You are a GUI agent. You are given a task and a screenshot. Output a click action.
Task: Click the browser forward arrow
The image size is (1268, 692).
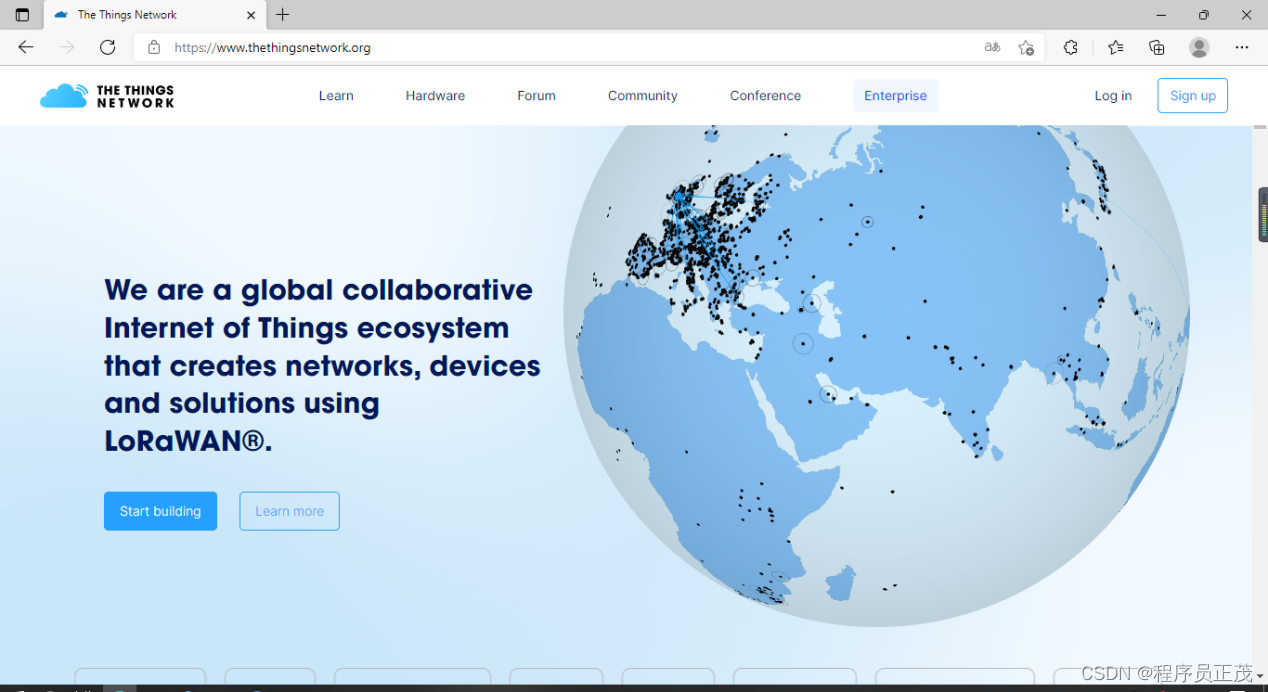tap(67, 47)
